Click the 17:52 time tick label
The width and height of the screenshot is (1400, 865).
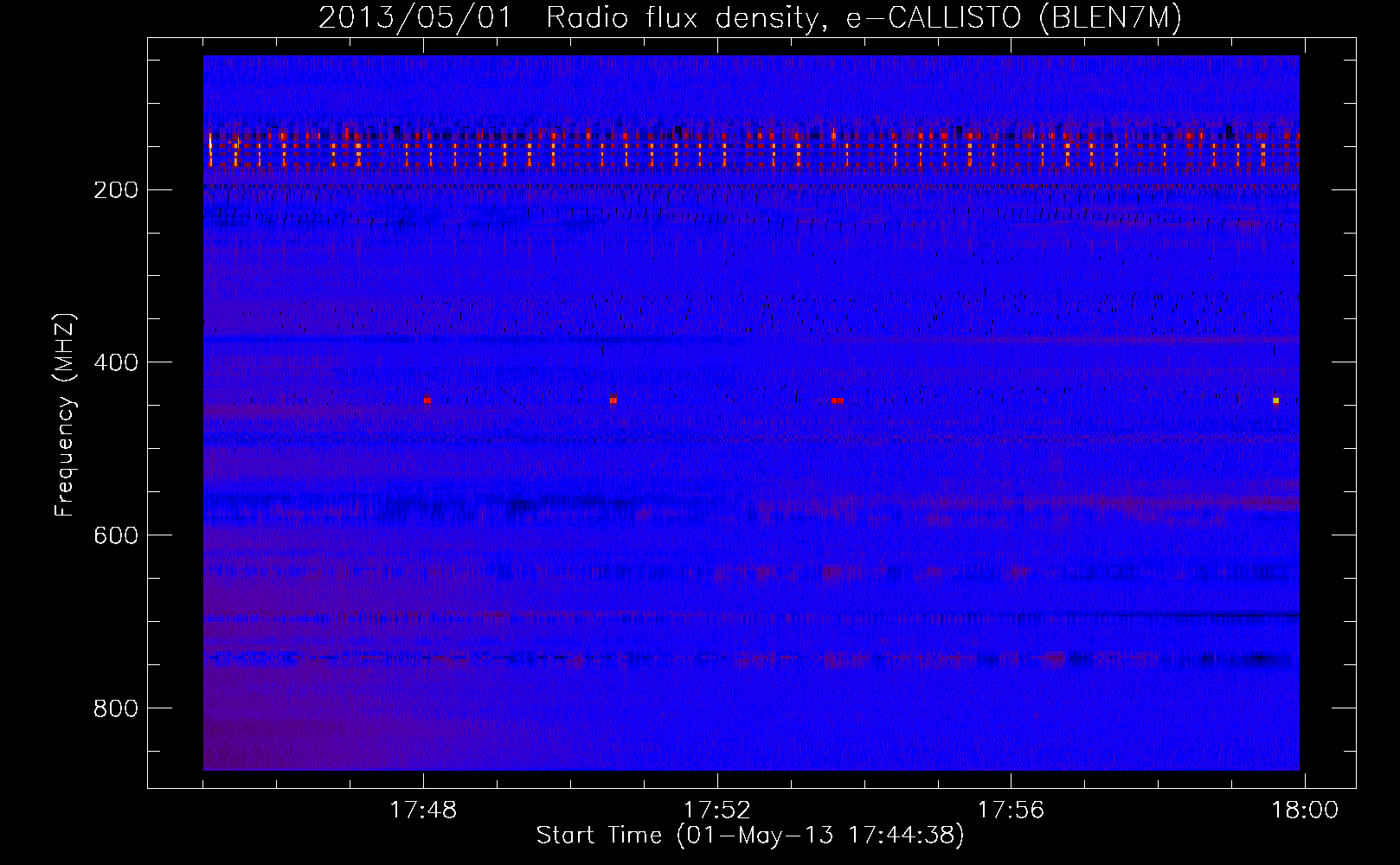click(717, 811)
